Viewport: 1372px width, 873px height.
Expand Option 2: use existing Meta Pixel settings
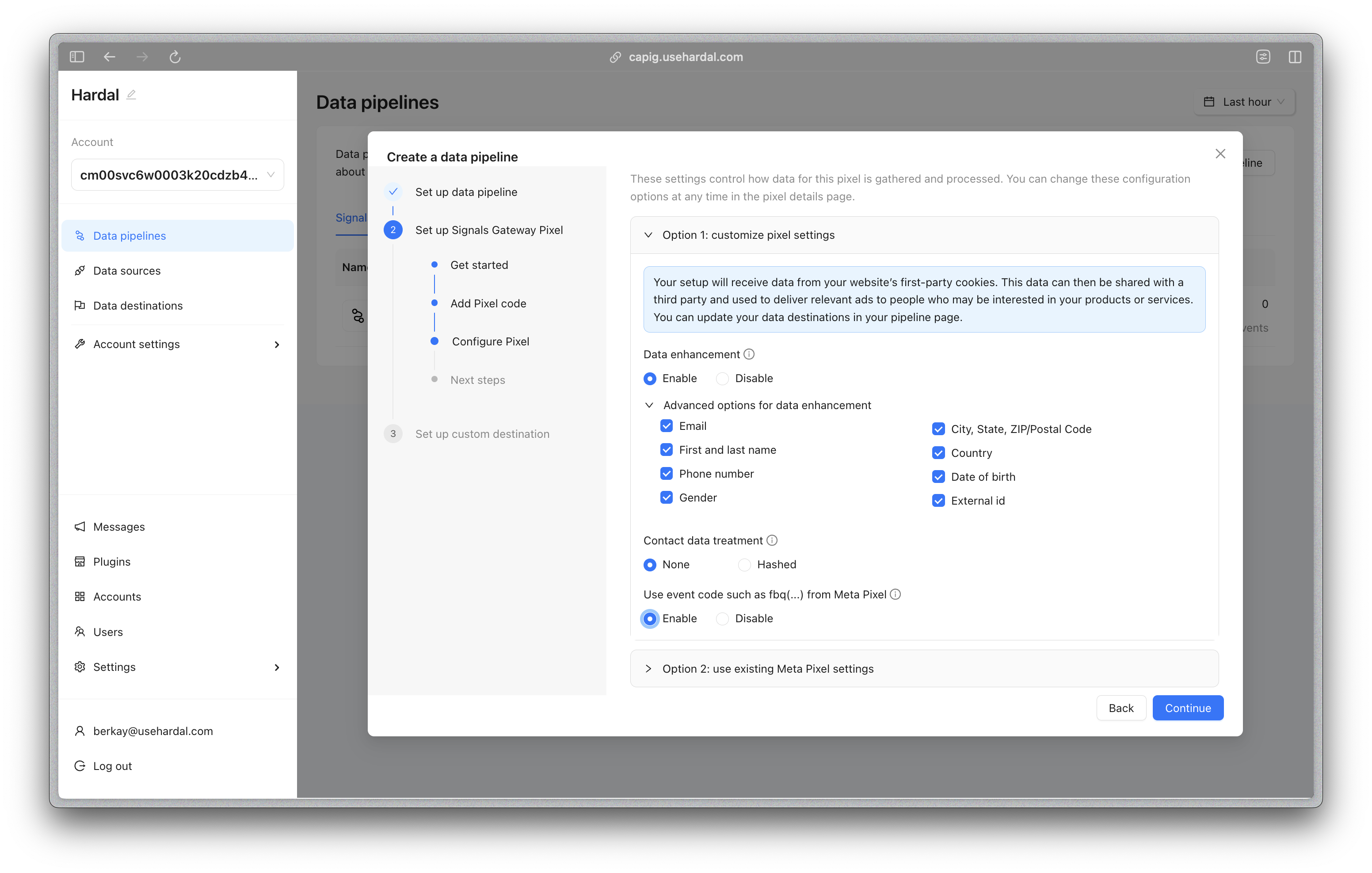click(924, 668)
